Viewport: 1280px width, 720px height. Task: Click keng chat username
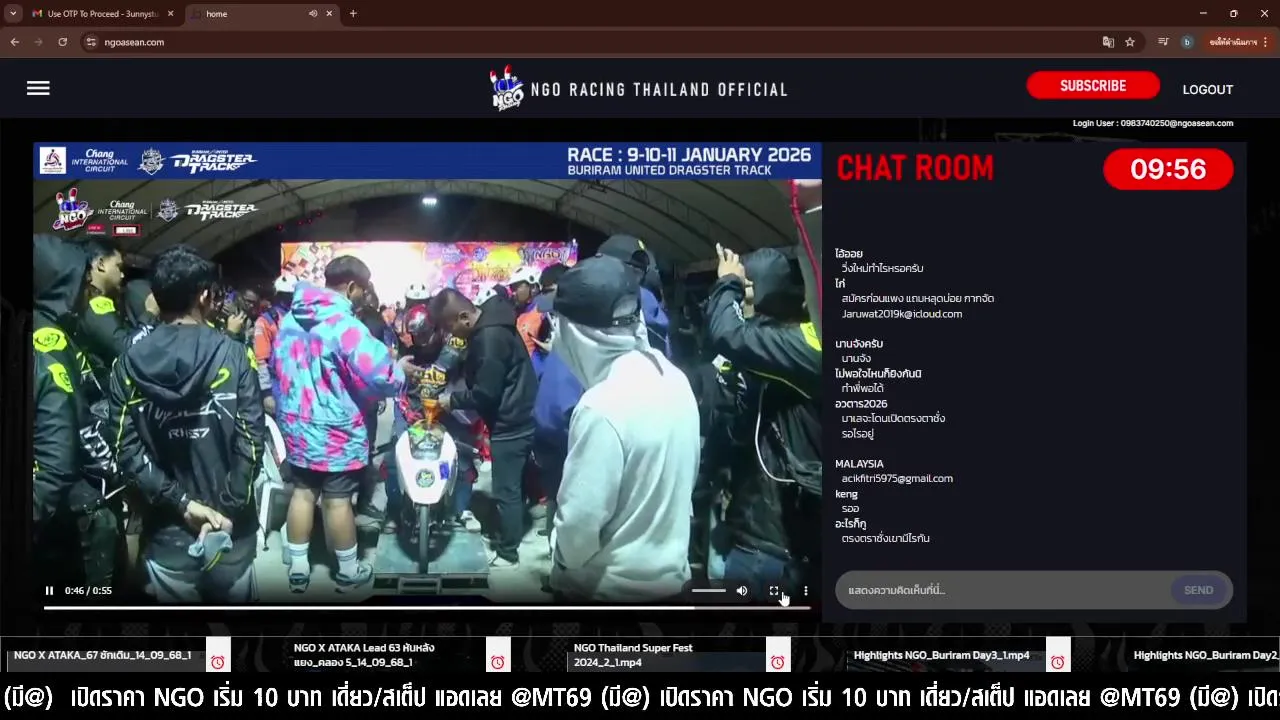[x=846, y=494]
